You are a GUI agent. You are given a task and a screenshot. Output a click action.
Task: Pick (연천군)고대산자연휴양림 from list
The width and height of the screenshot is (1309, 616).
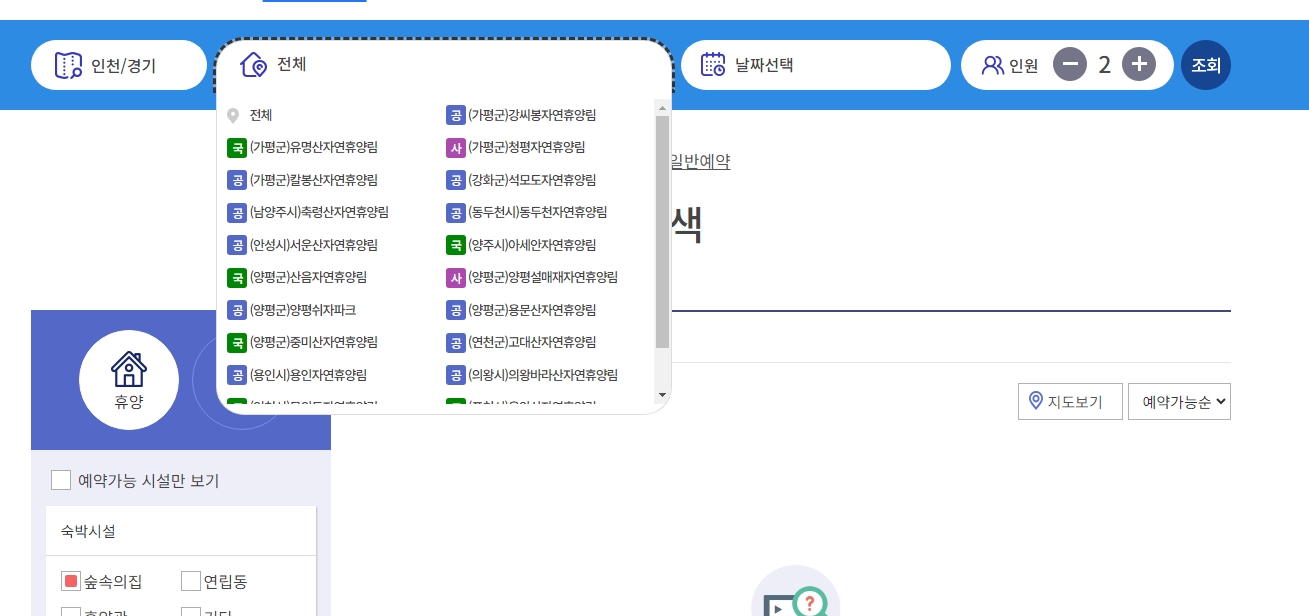pyautogui.click(x=532, y=342)
